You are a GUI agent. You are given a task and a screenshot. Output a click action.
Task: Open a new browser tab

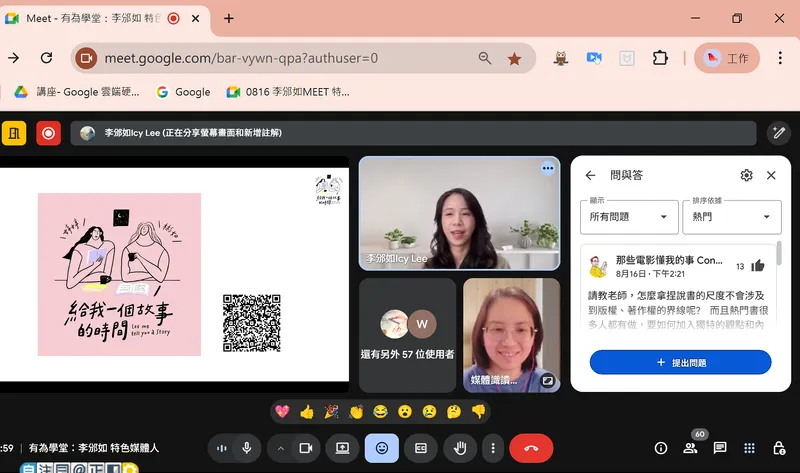click(x=229, y=19)
